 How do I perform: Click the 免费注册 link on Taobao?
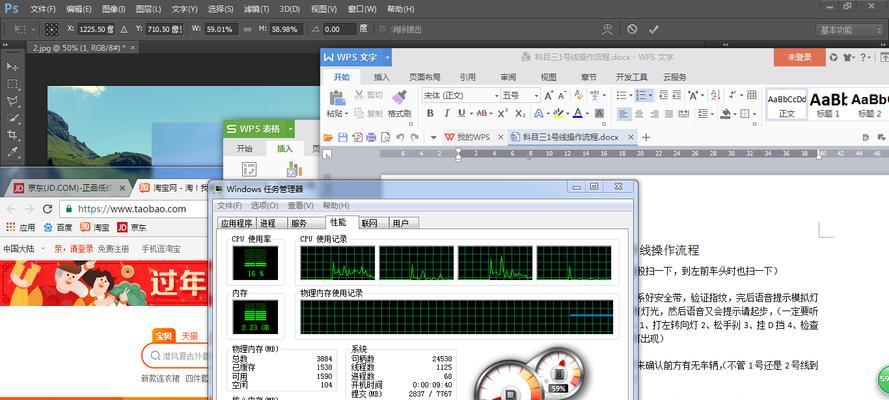(113, 249)
